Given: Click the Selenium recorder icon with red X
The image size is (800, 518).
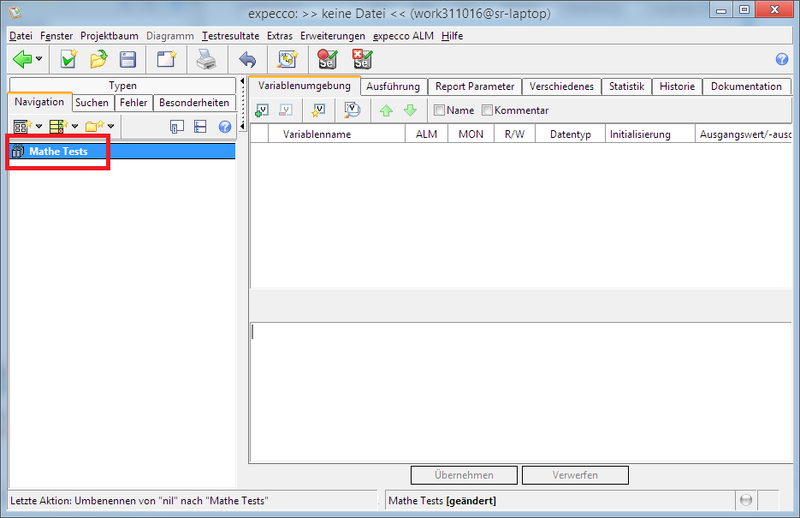Looking at the screenshot, I should 361,60.
